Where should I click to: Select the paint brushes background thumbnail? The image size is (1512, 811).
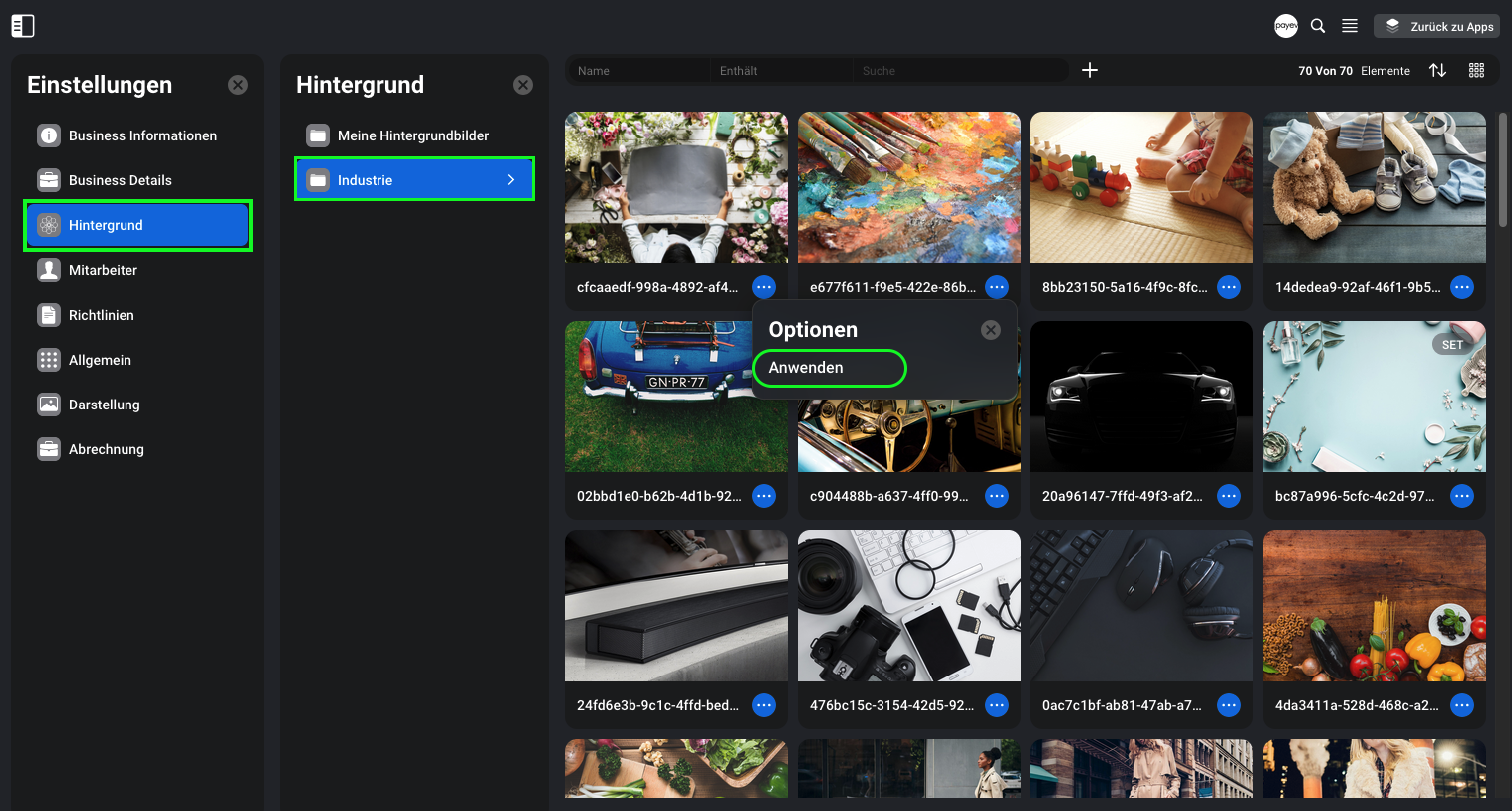[909, 187]
